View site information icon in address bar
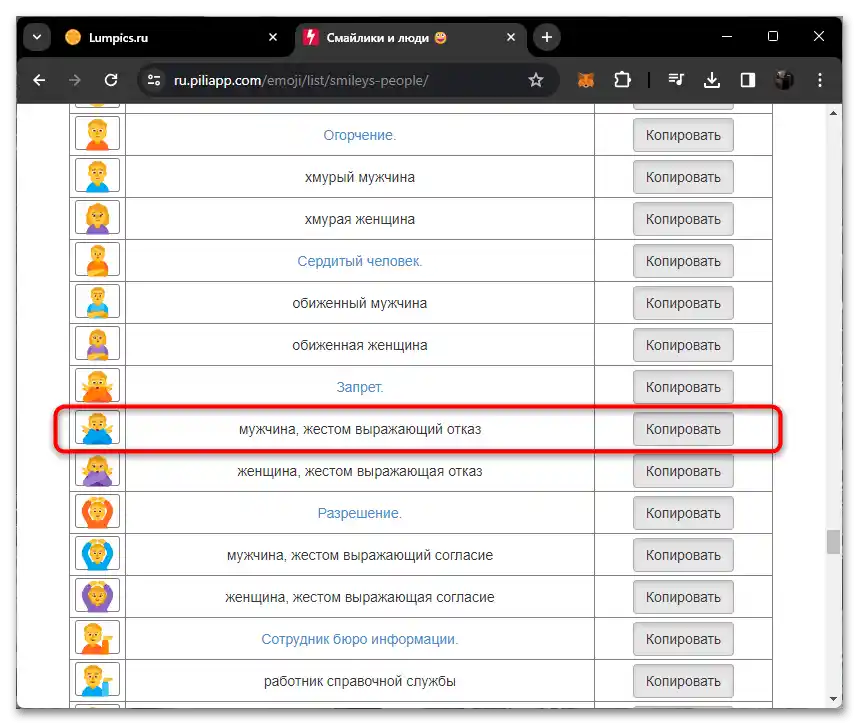This screenshot has height=725, width=859. [x=154, y=81]
